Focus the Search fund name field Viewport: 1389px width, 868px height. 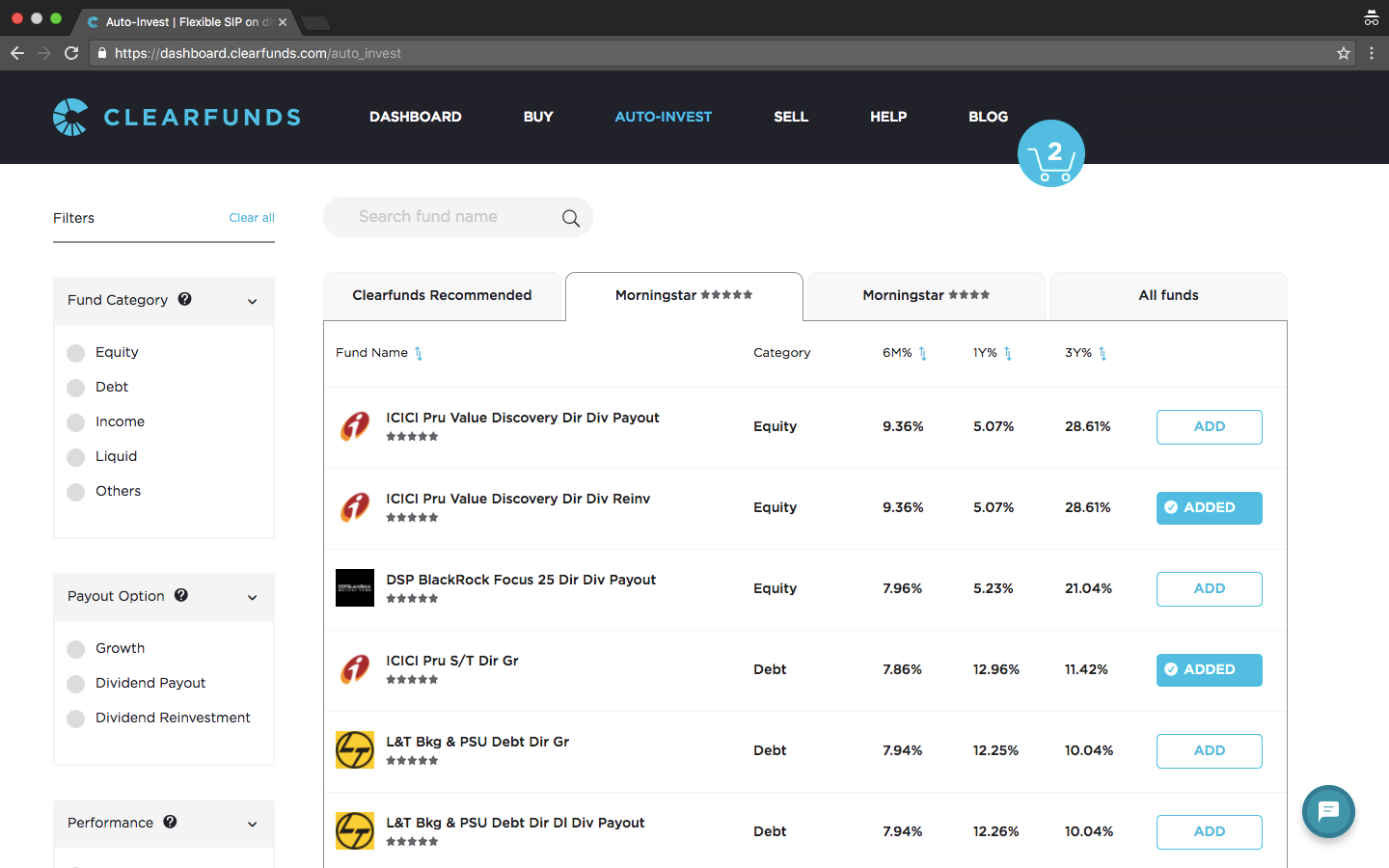pos(458,217)
